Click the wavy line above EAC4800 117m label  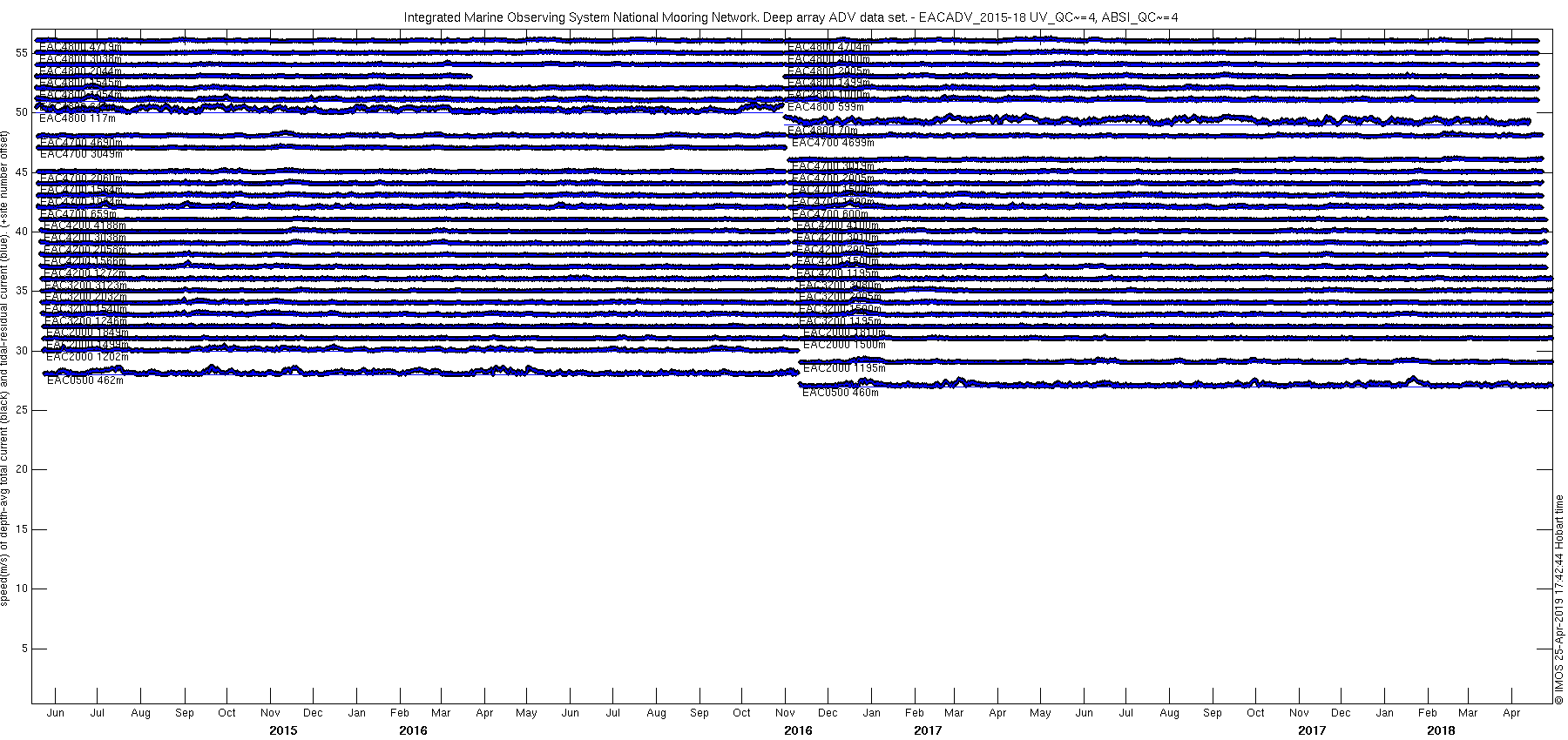(409, 108)
